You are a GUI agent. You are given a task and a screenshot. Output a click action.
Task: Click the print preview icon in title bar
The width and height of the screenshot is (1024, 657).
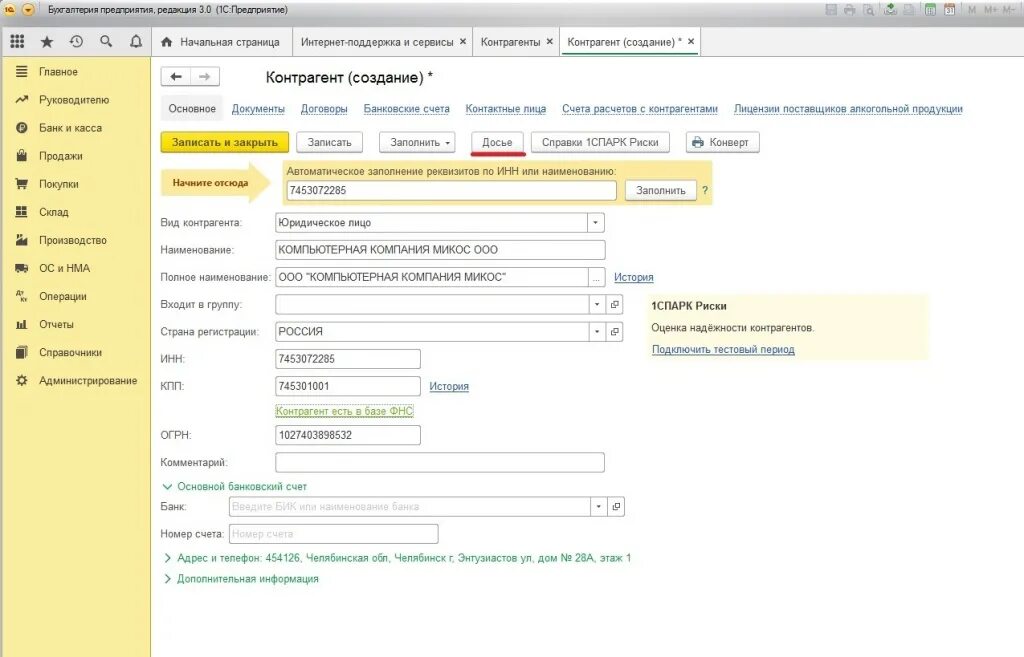point(869,10)
